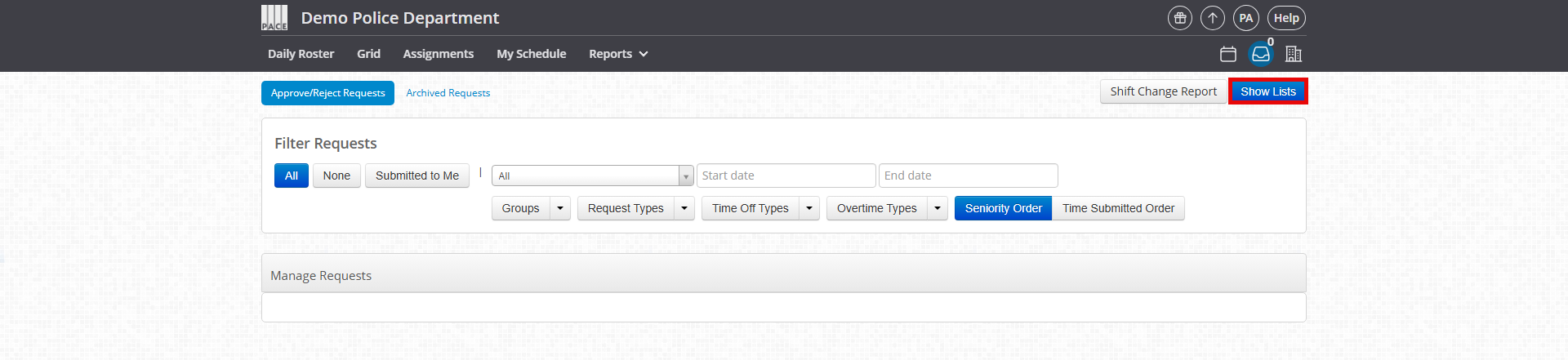1568x360 pixels.
Task: Click the Start date input field
Action: (x=786, y=176)
